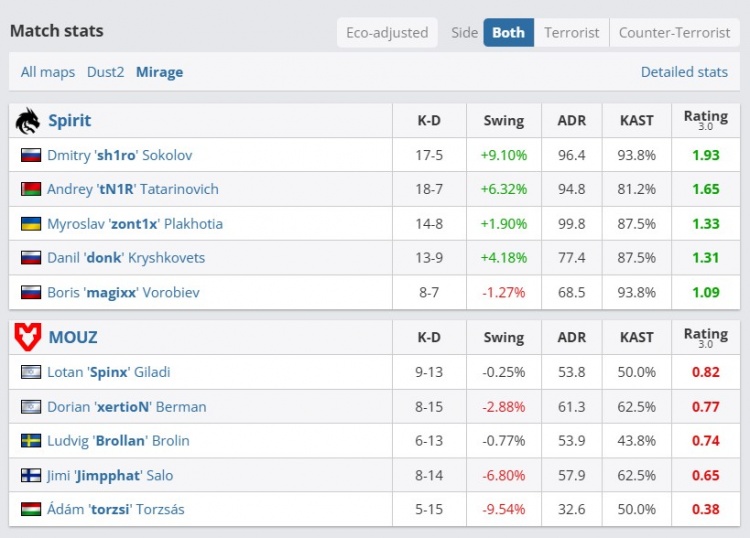
Task: Open the Spirit team name link
Action: (69, 121)
